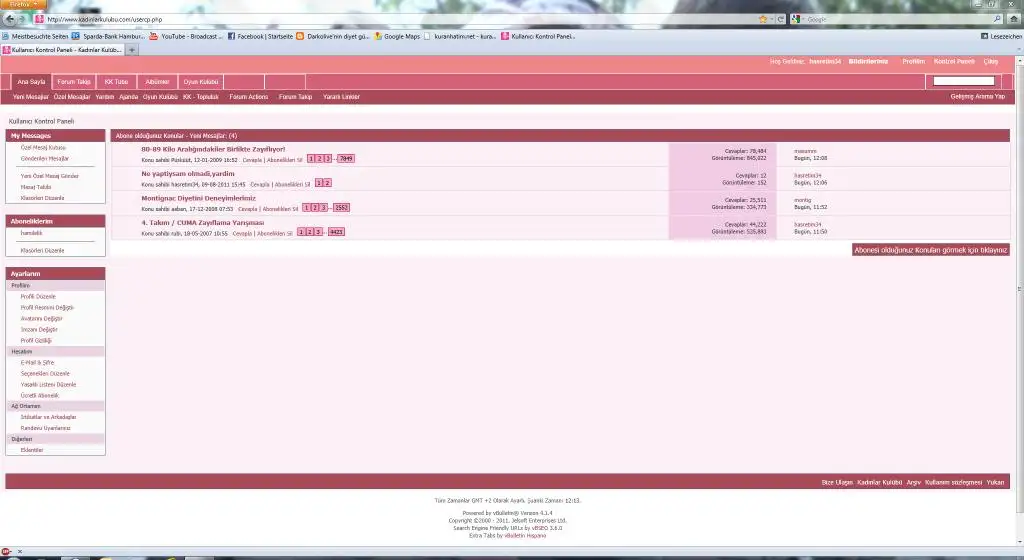
Task: Open the Google Maps bookmark
Action: click(x=396, y=36)
